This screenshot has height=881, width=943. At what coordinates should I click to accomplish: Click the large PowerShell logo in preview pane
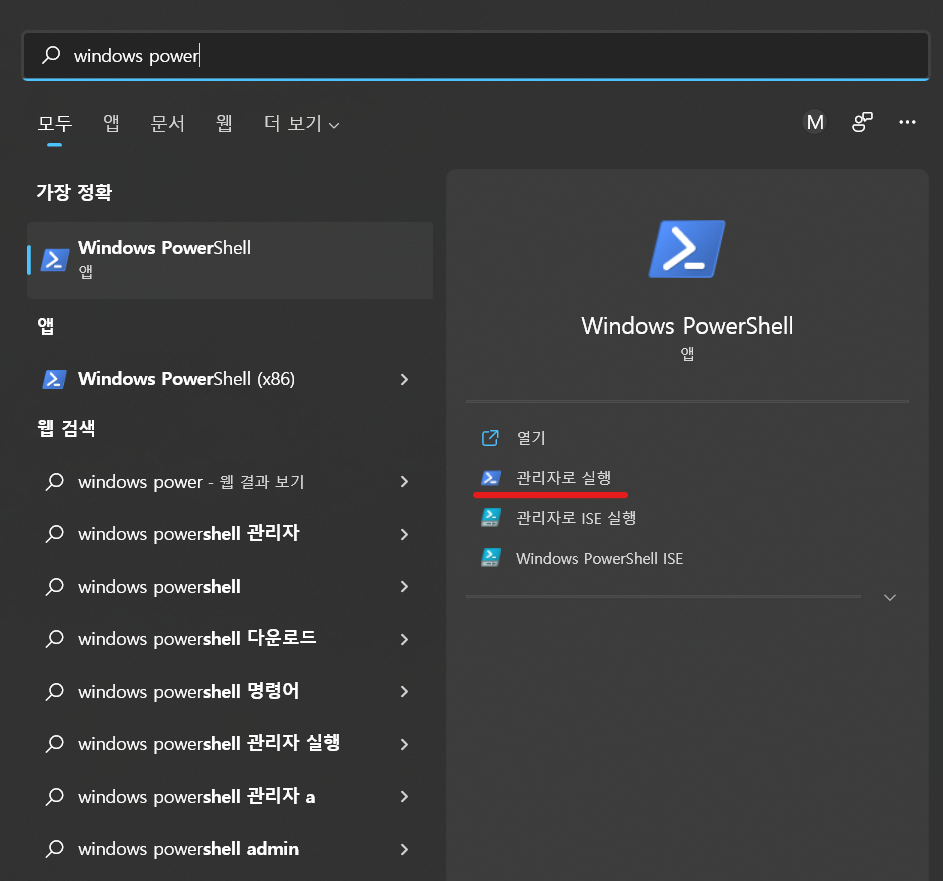click(x=687, y=249)
